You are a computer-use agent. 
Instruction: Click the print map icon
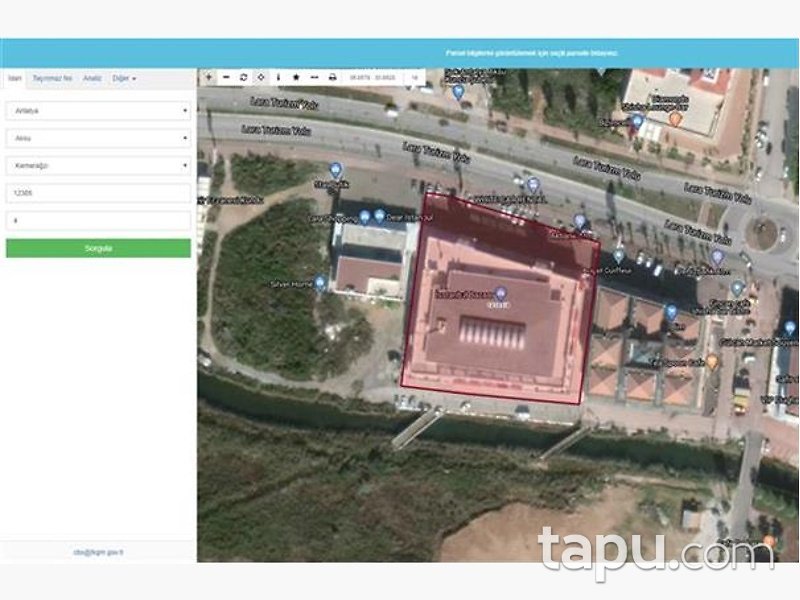332,77
